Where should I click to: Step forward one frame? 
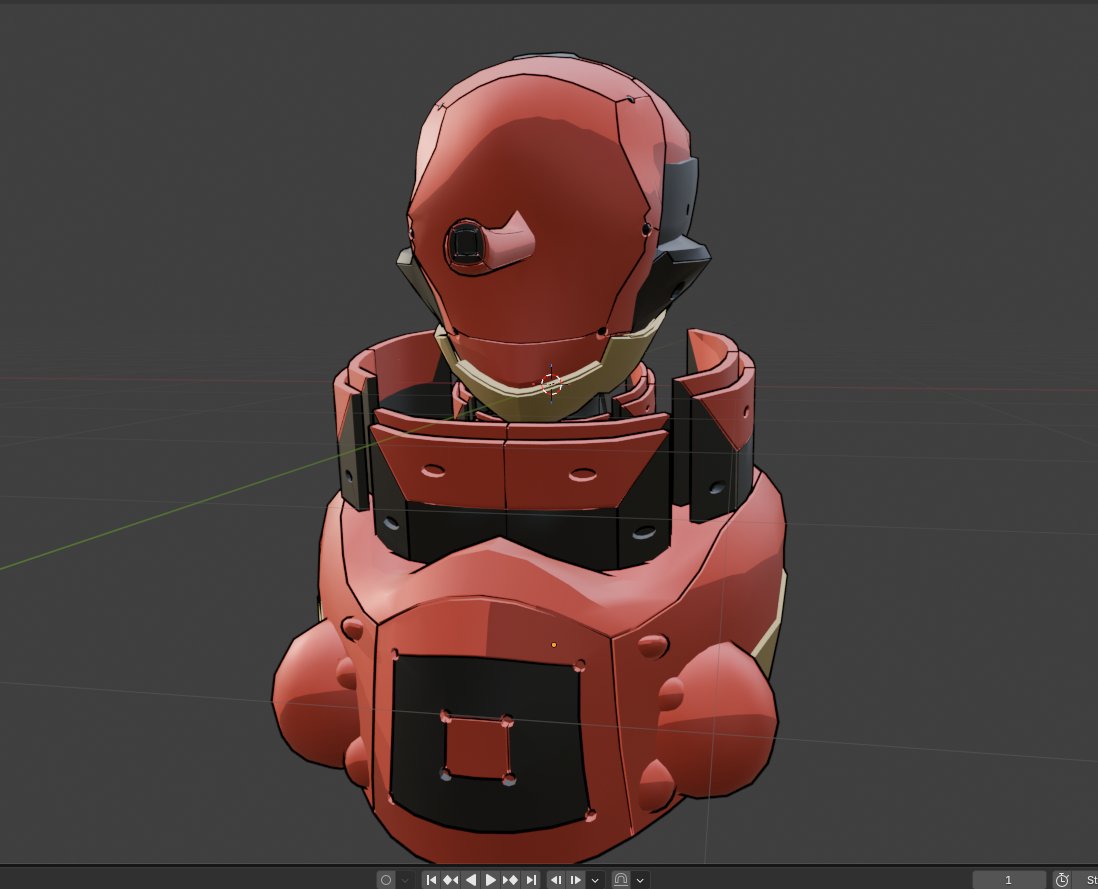pos(576,879)
